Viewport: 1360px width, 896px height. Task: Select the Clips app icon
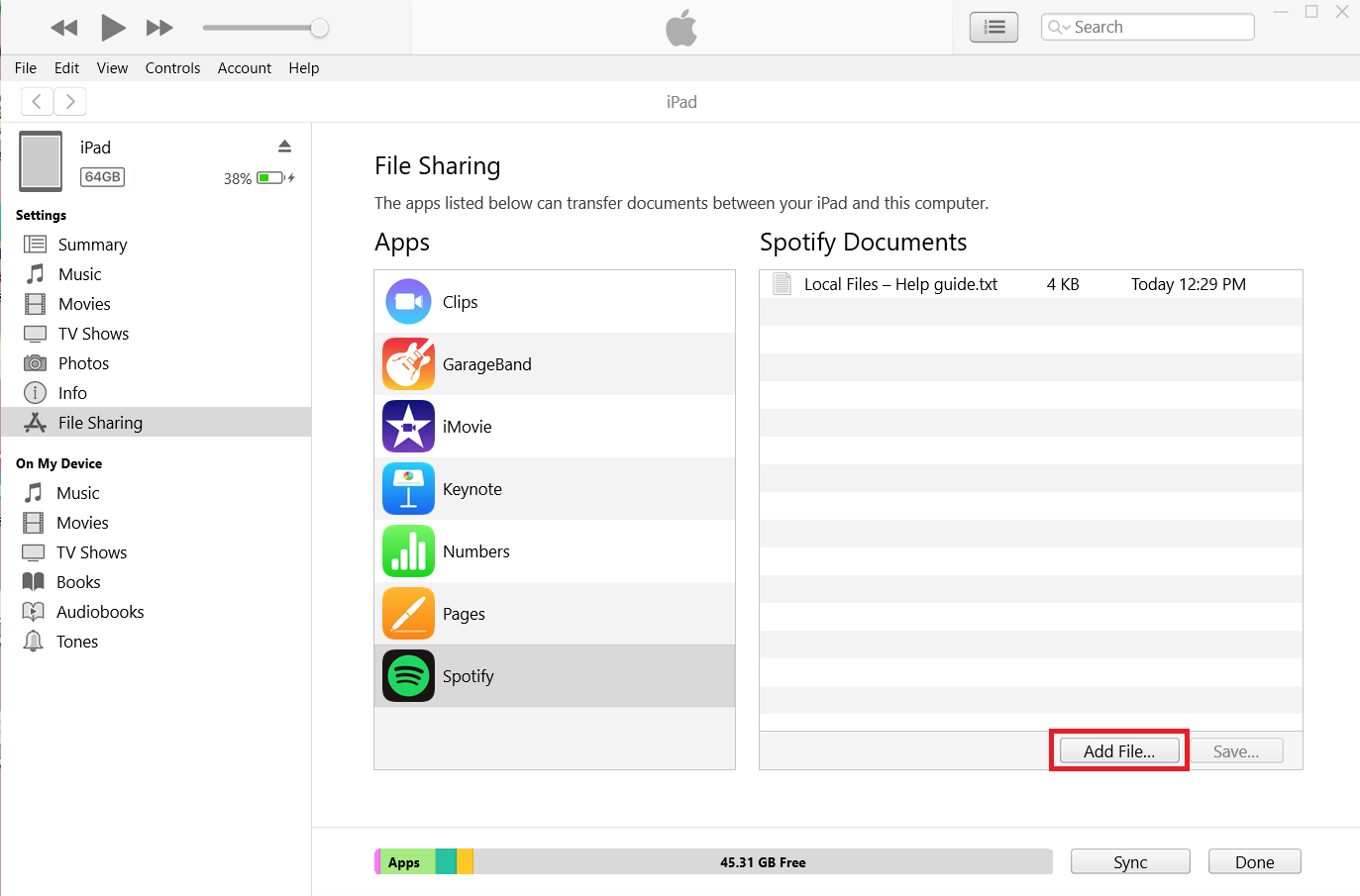(x=408, y=302)
